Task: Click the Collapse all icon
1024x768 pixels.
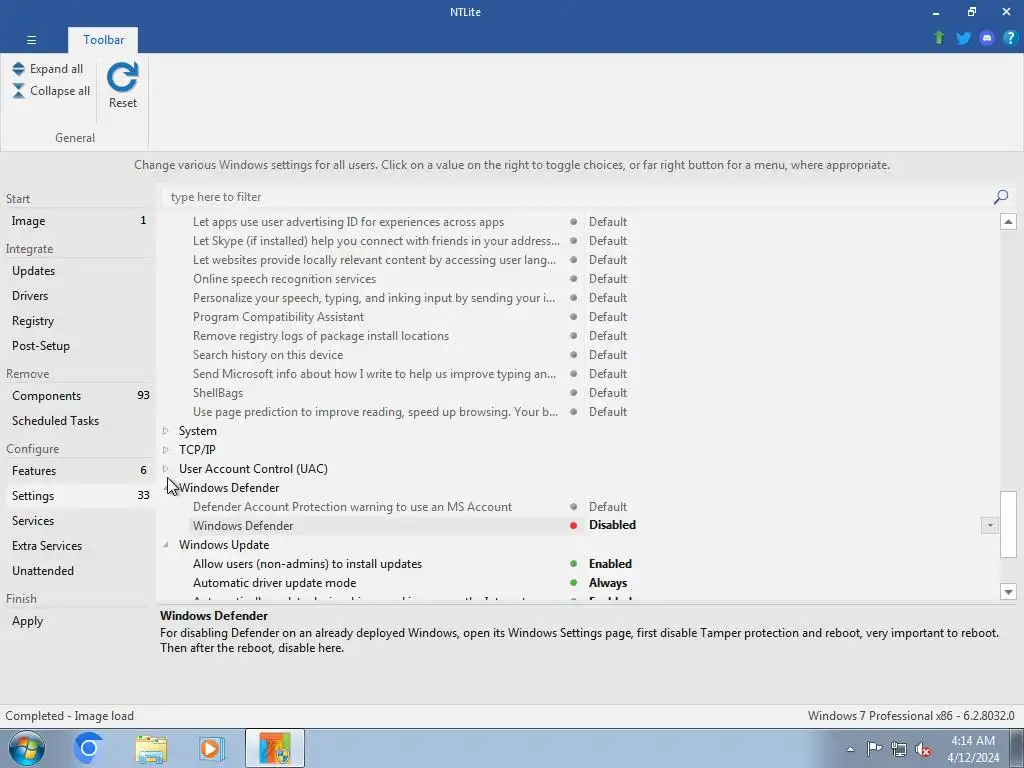Action: pyautogui.click(x=18, y=91)
